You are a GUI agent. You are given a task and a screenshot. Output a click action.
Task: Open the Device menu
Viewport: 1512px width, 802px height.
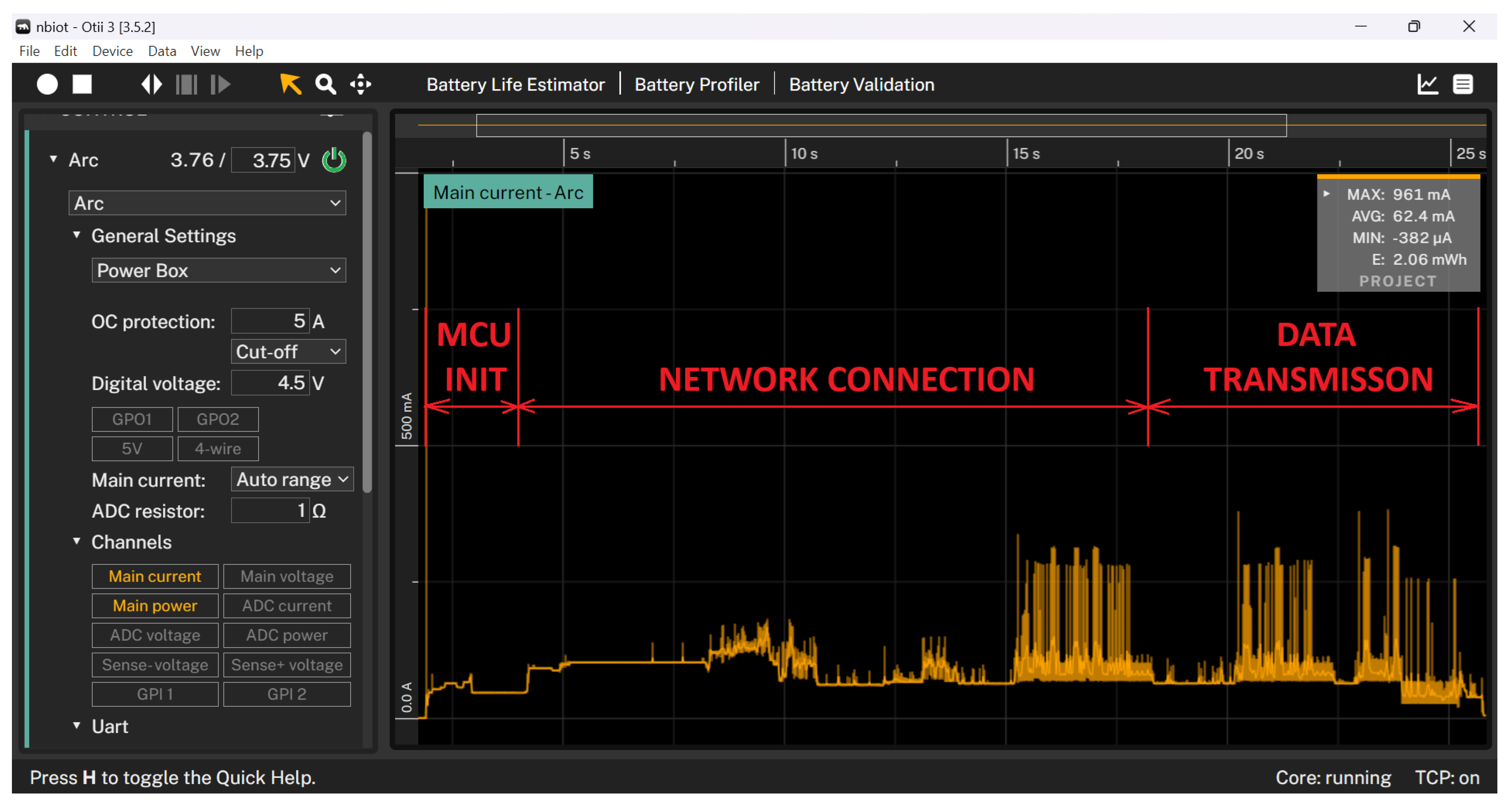pyautogui.click(x=112, y=51)
